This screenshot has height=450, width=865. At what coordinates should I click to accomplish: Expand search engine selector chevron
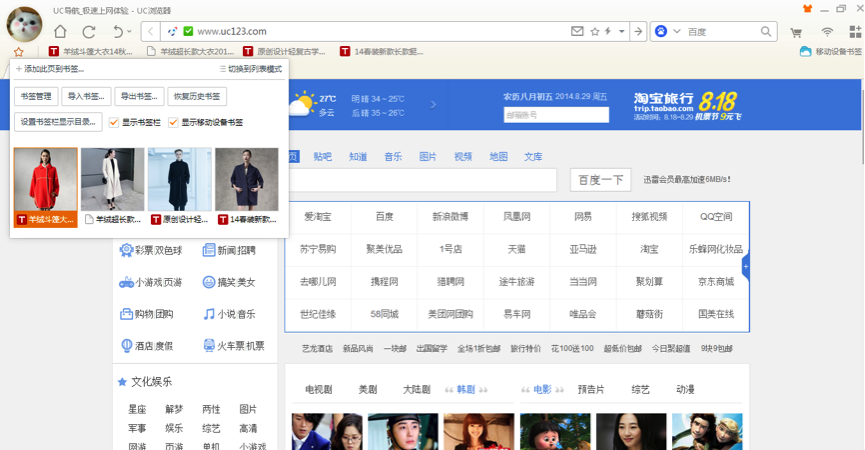coord(676,31)
